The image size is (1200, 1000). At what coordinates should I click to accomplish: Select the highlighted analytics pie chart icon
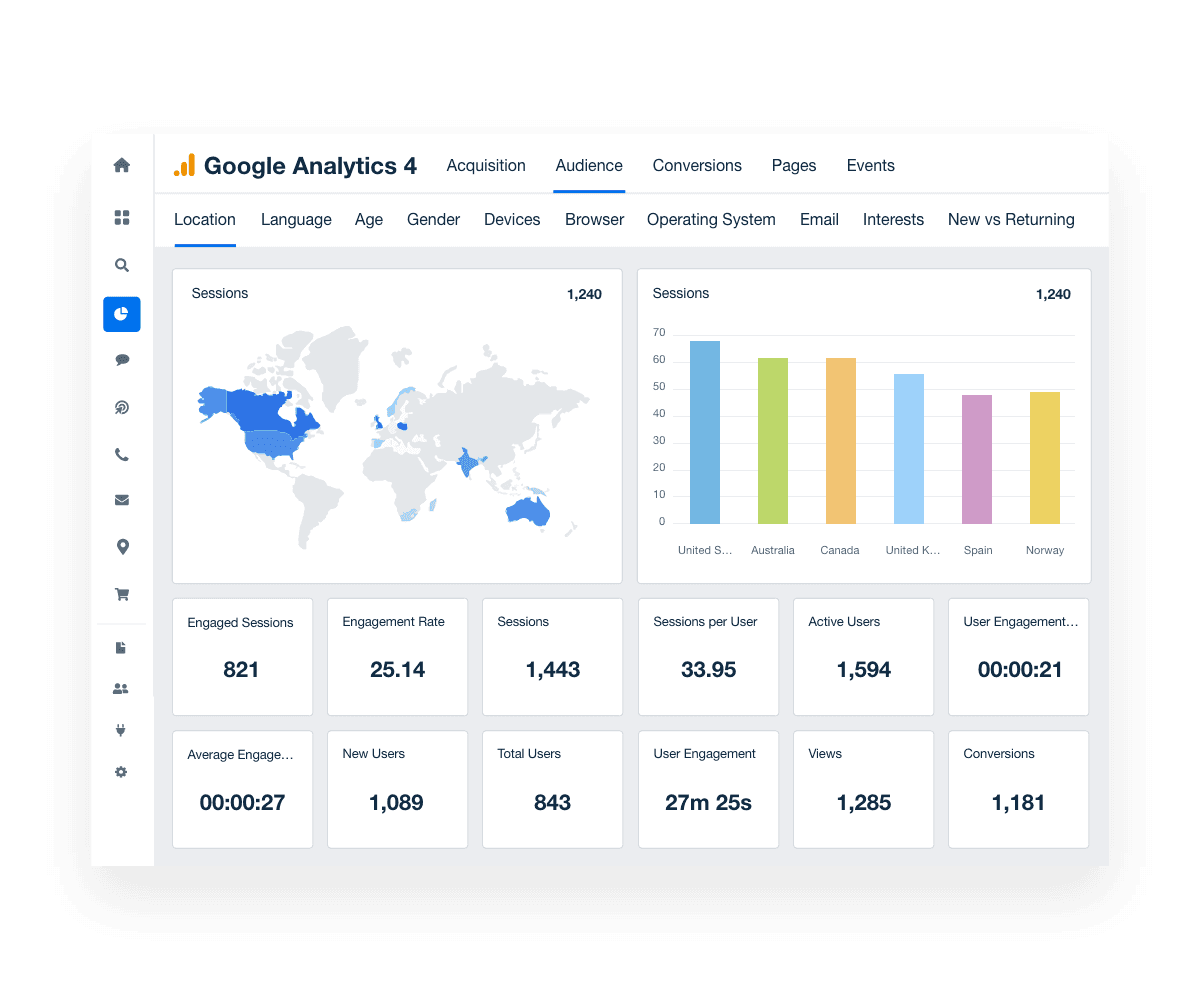[121, 313]
